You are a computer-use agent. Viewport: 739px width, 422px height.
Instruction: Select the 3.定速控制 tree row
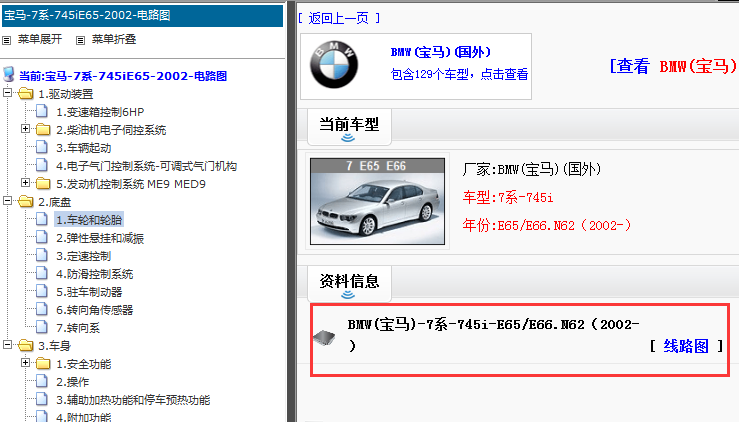[x=83, y=256]
